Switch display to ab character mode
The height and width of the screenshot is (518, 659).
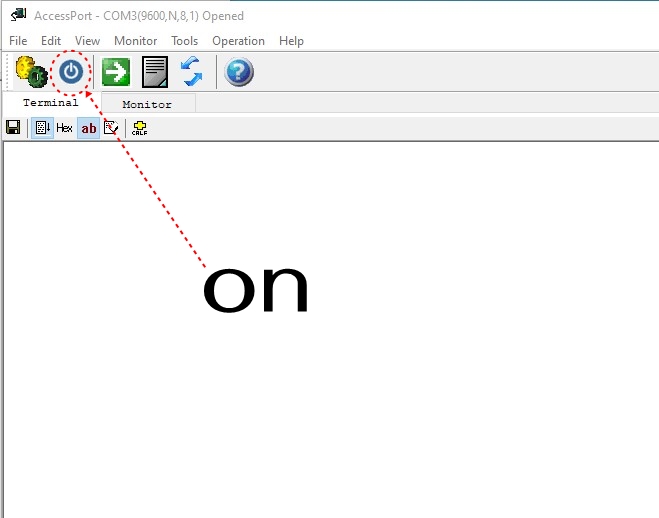(x=89, y=128)
